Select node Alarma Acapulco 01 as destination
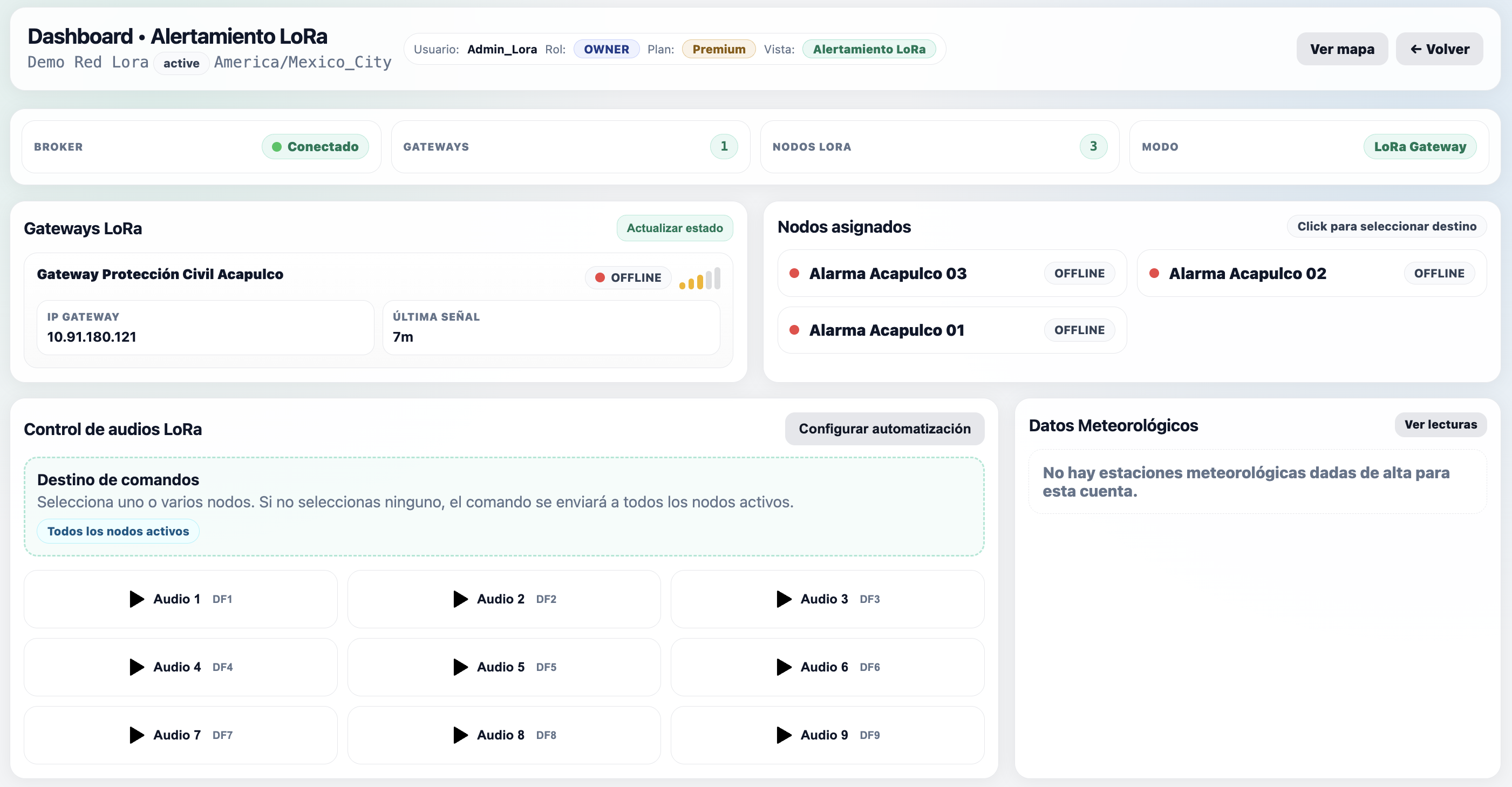Viewport: 1512px width, 787px height. click(951, 330)
